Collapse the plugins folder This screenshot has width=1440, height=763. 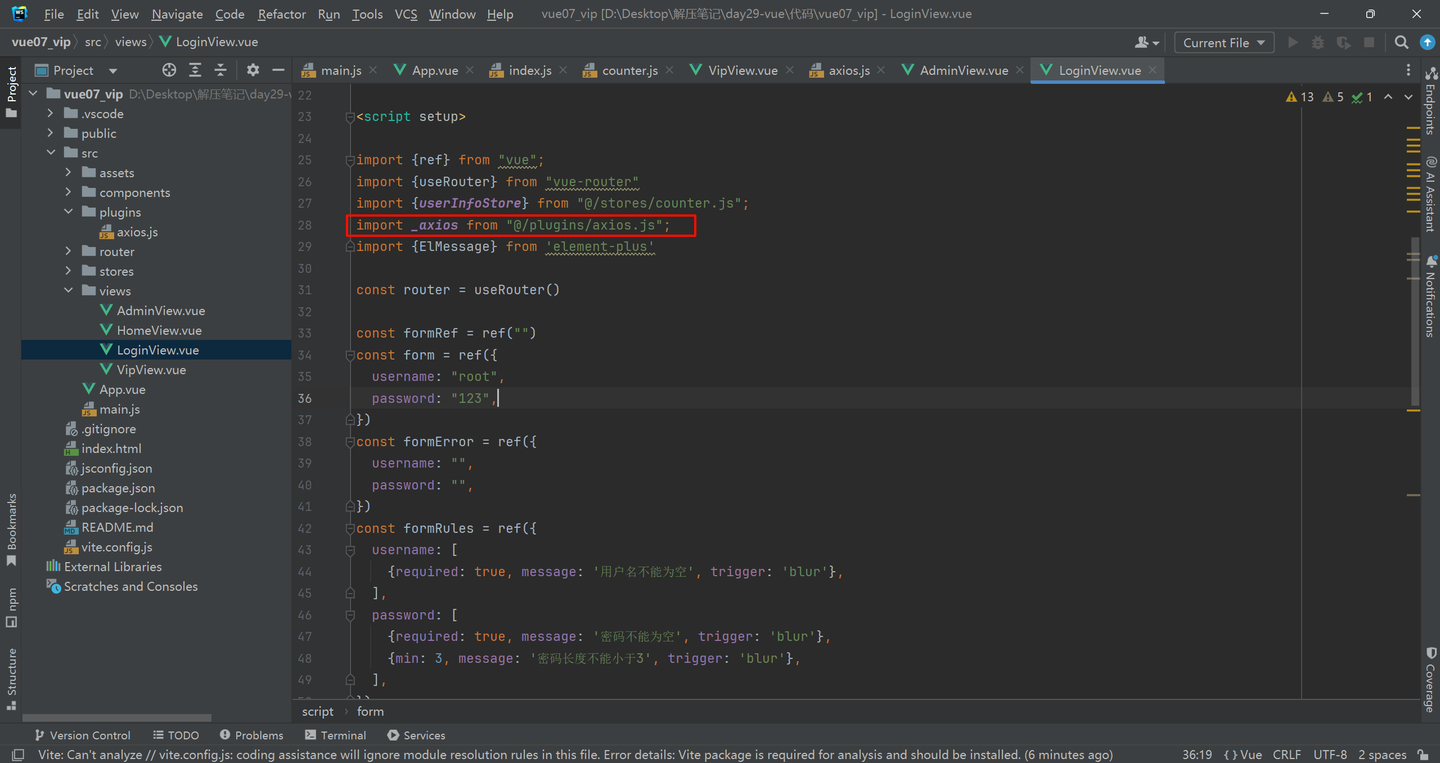(x=69, y=212)
